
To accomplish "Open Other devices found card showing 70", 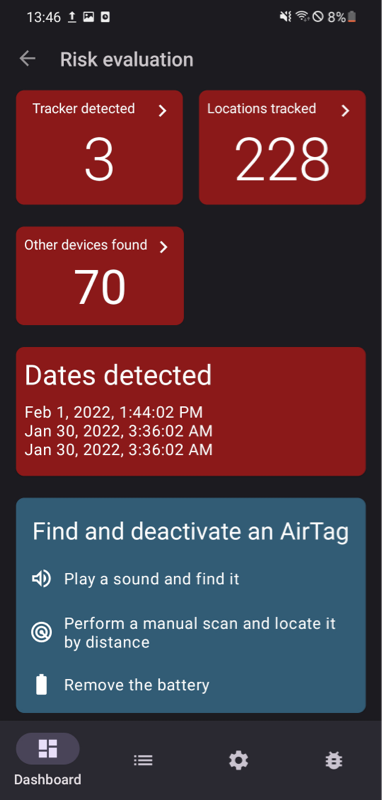I will pyautogui.click(x=100, y=276).
